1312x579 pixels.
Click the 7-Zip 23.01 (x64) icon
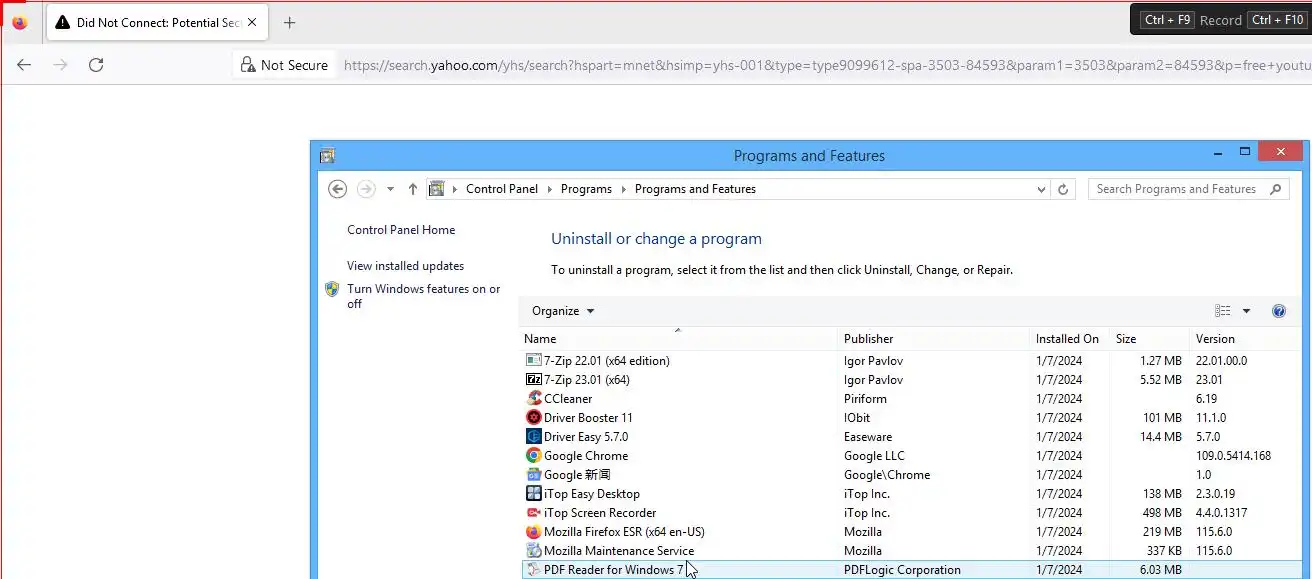coord(534,380)
